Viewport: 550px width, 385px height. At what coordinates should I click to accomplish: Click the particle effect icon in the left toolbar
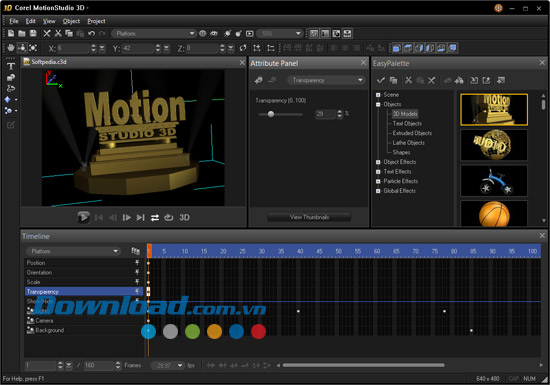point(8,111)
